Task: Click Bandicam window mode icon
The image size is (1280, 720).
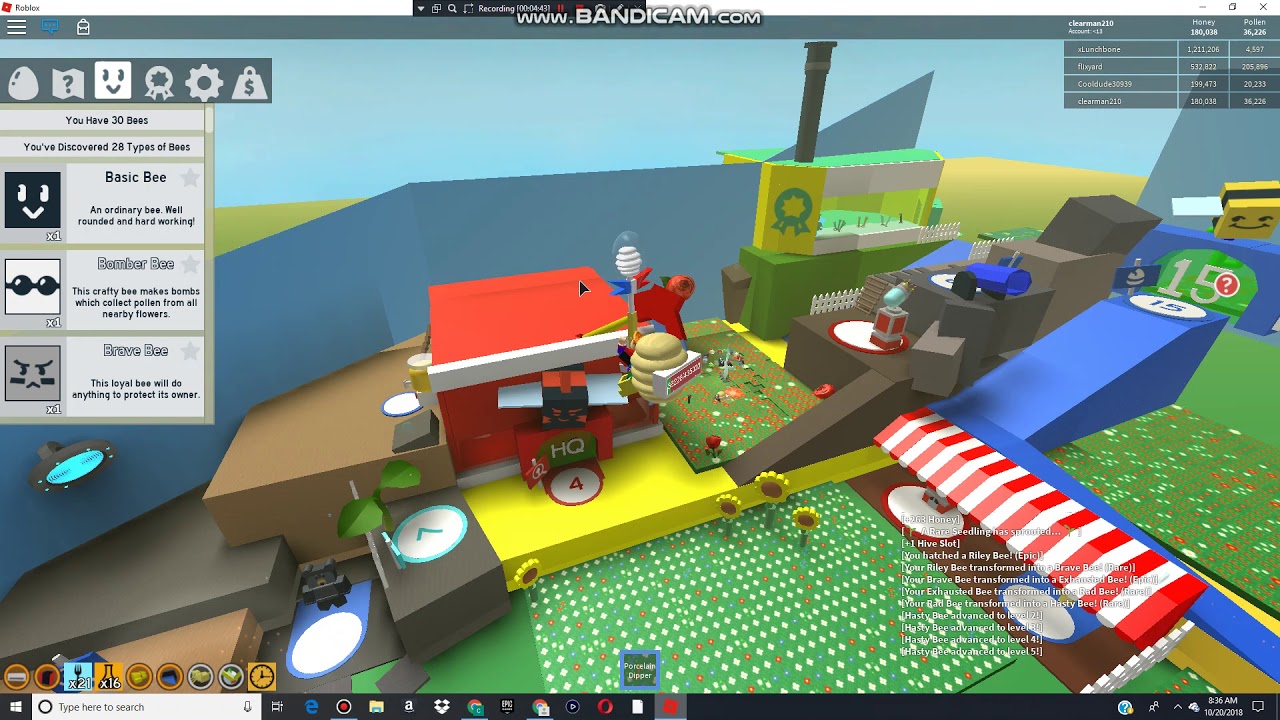Action: (x=436, y=8)
